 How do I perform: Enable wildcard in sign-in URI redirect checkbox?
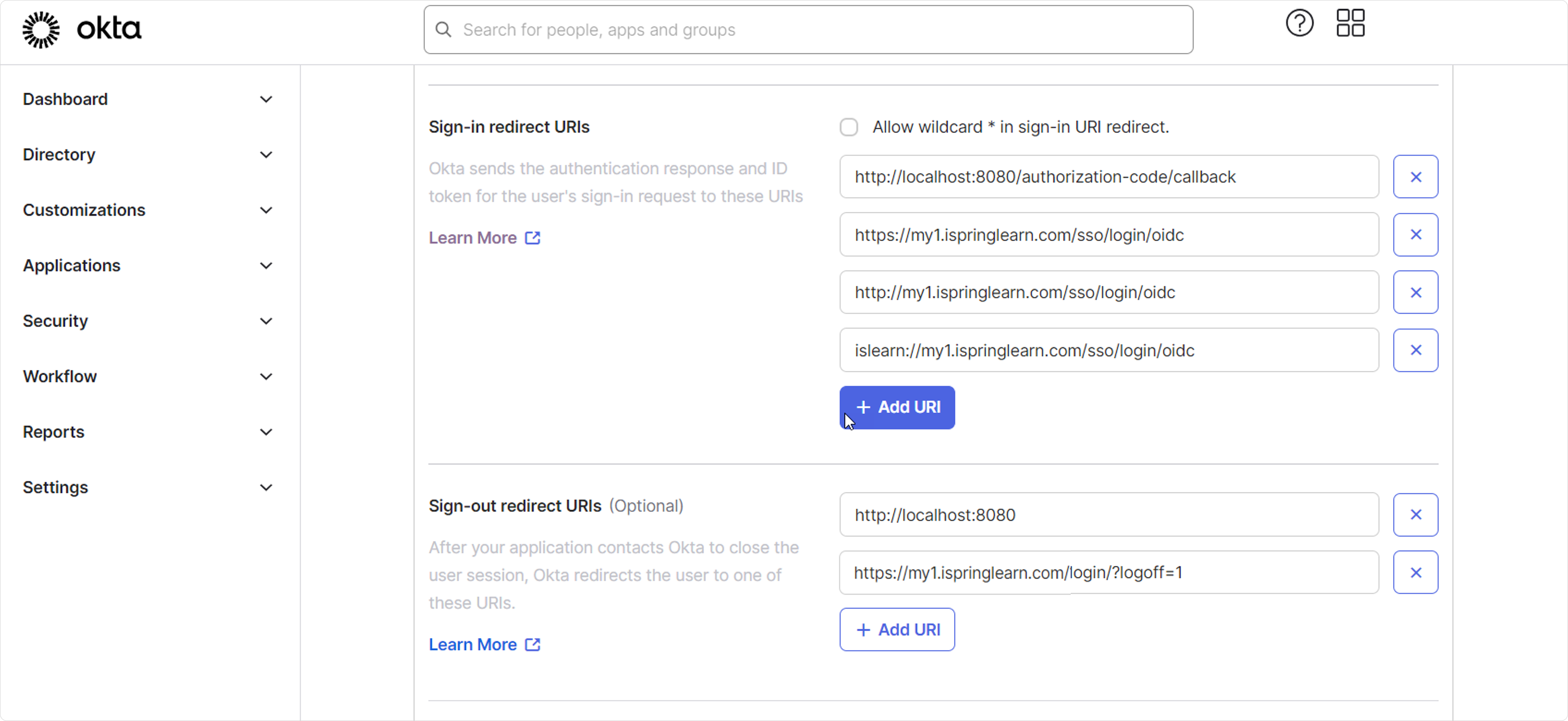(848, 127)
